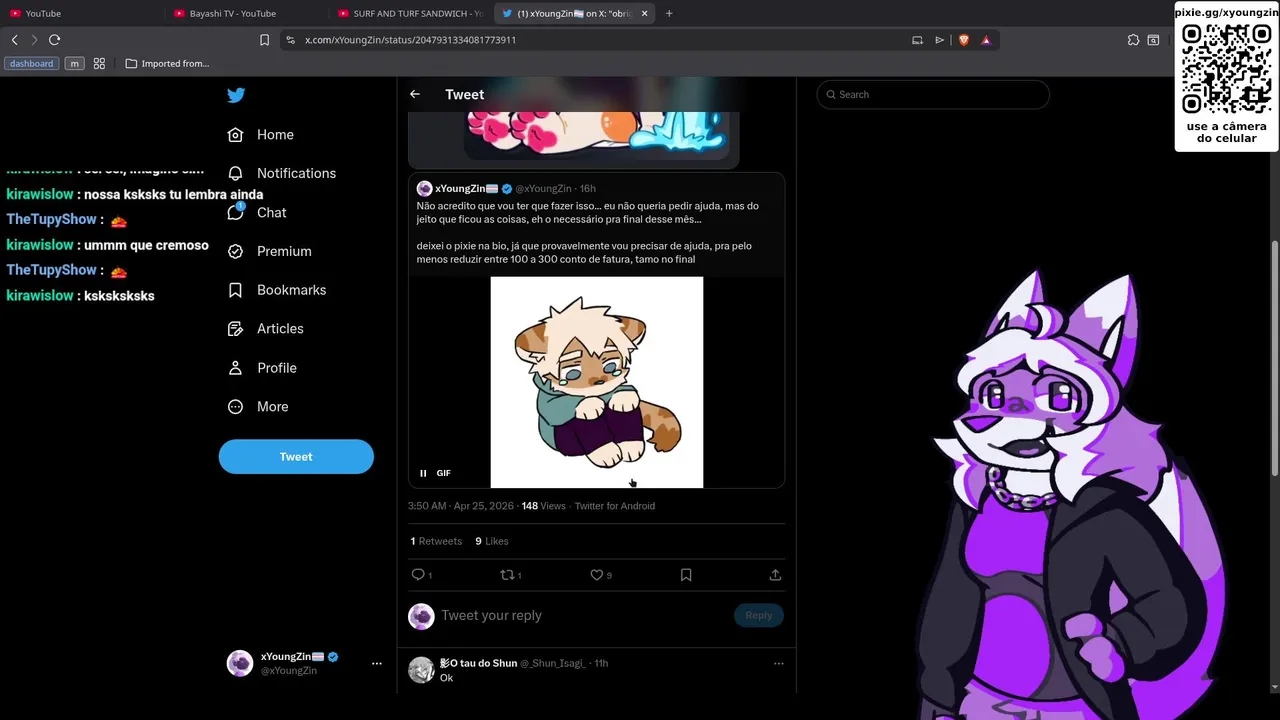Click the apps grid bookmark icon

tap(99, 64)
